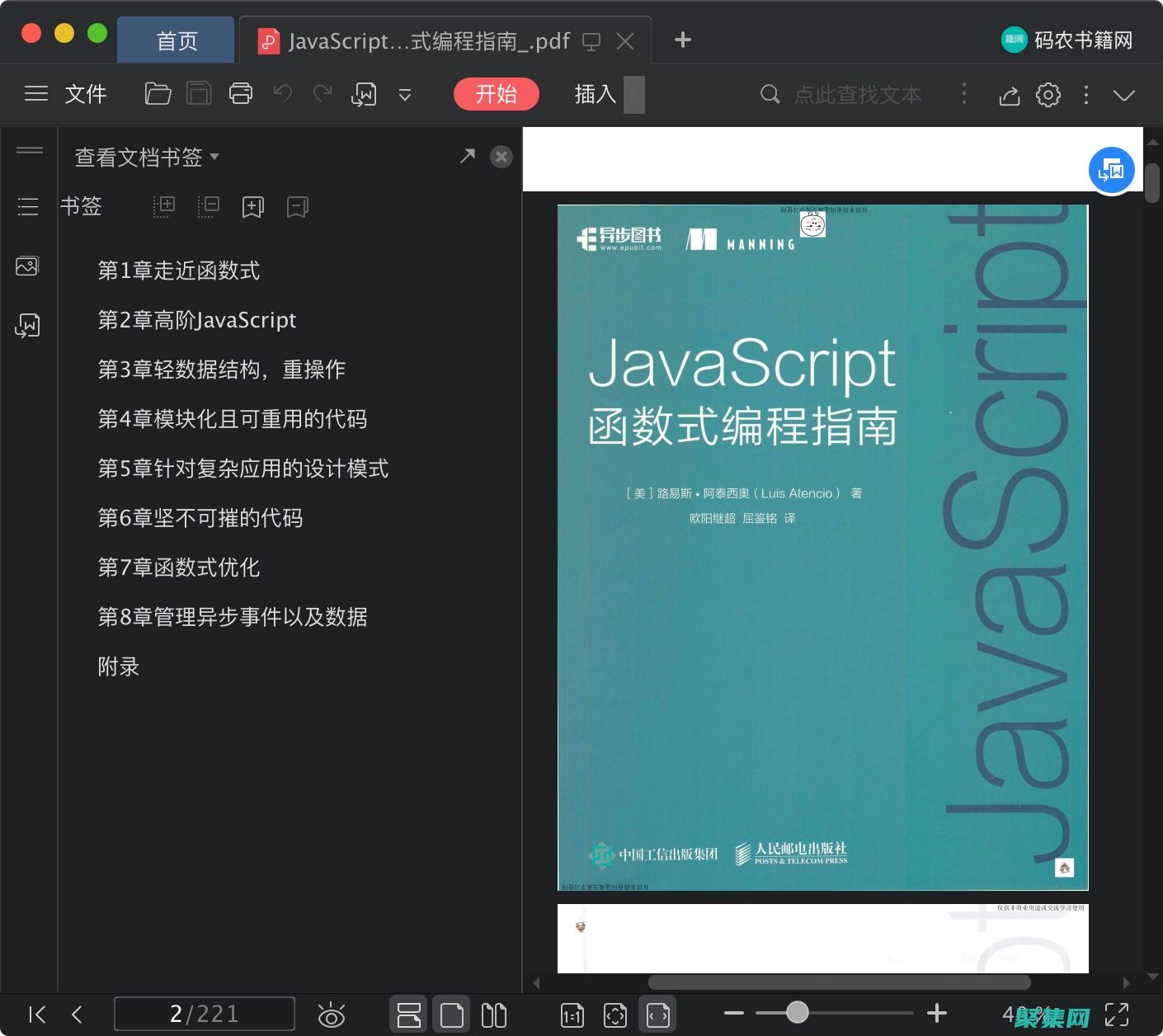Expand the conversion tools dropdown arrow
The image size is (1163, 1036).
[405, 94]
